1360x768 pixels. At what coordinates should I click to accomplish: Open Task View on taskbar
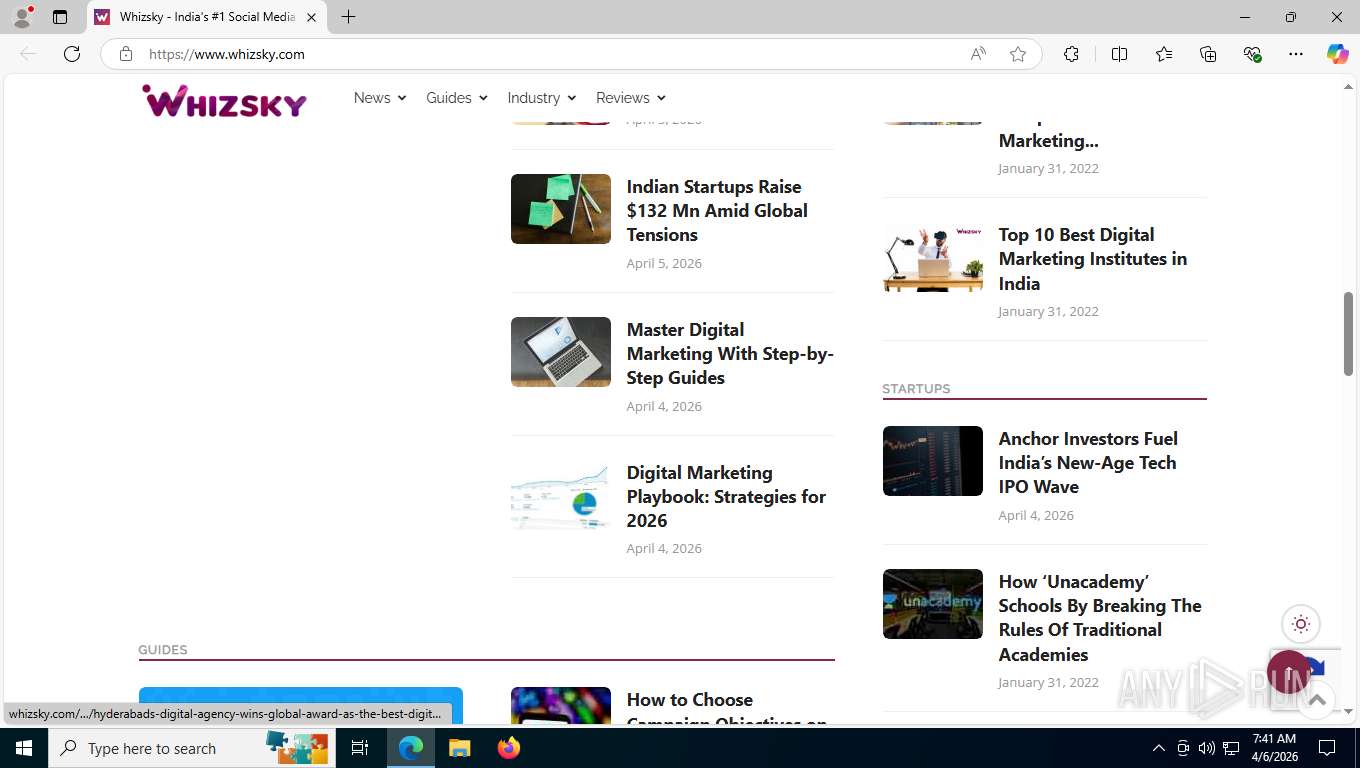(360, 748)
